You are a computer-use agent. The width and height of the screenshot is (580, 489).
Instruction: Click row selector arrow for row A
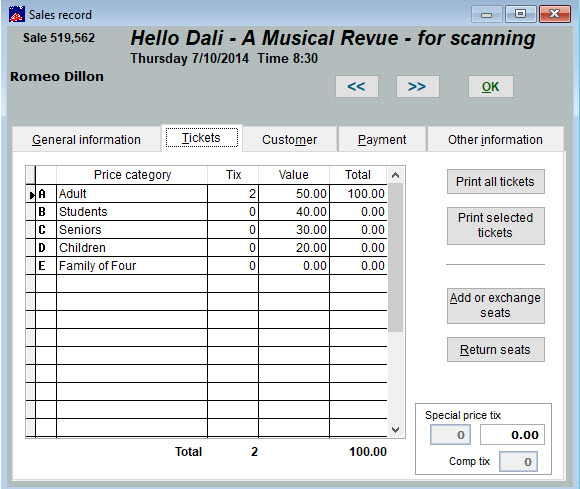click(31, 194)
